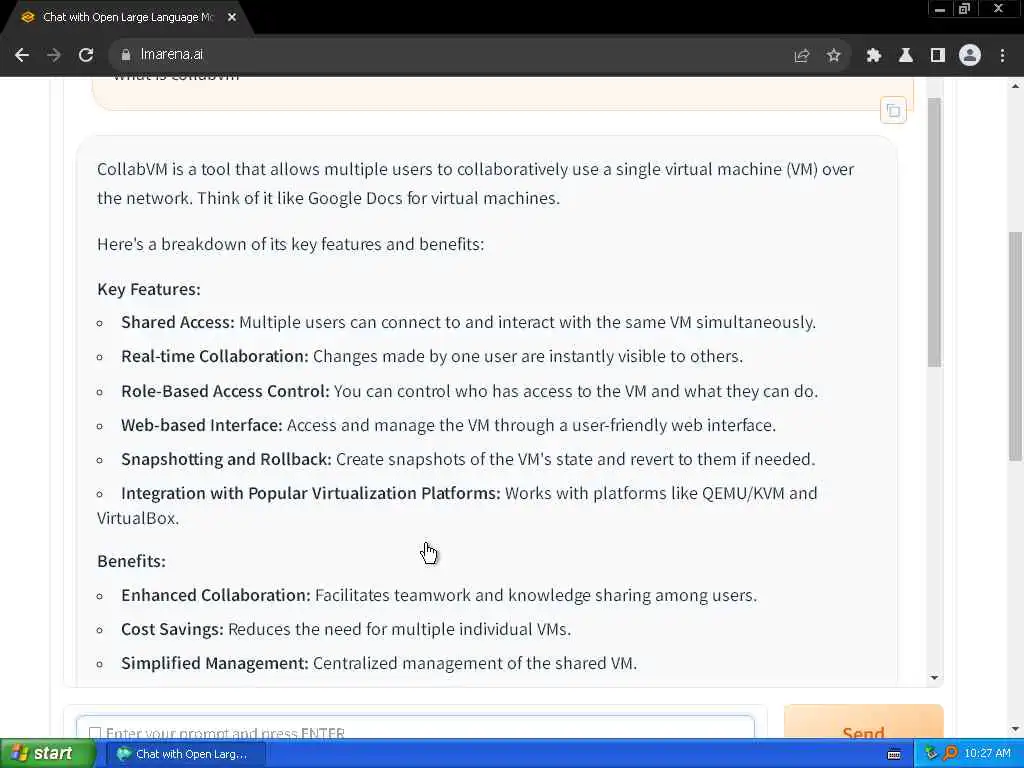Select the Chat with Open Large Language tab
1024x768 pixels.
coord(127,18)
